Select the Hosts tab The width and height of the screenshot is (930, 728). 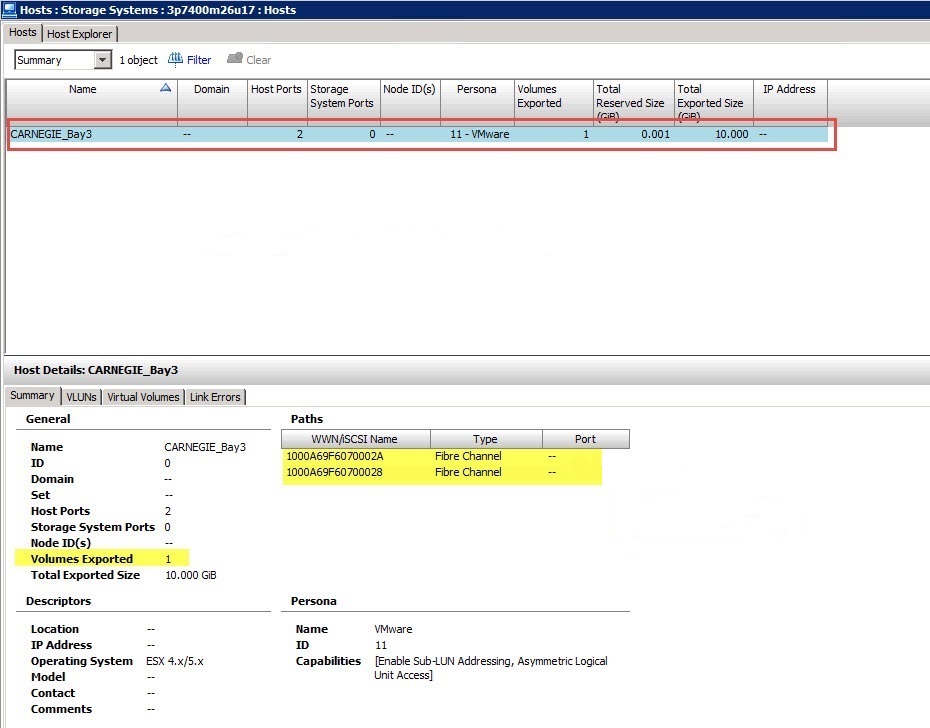(23, 33)
